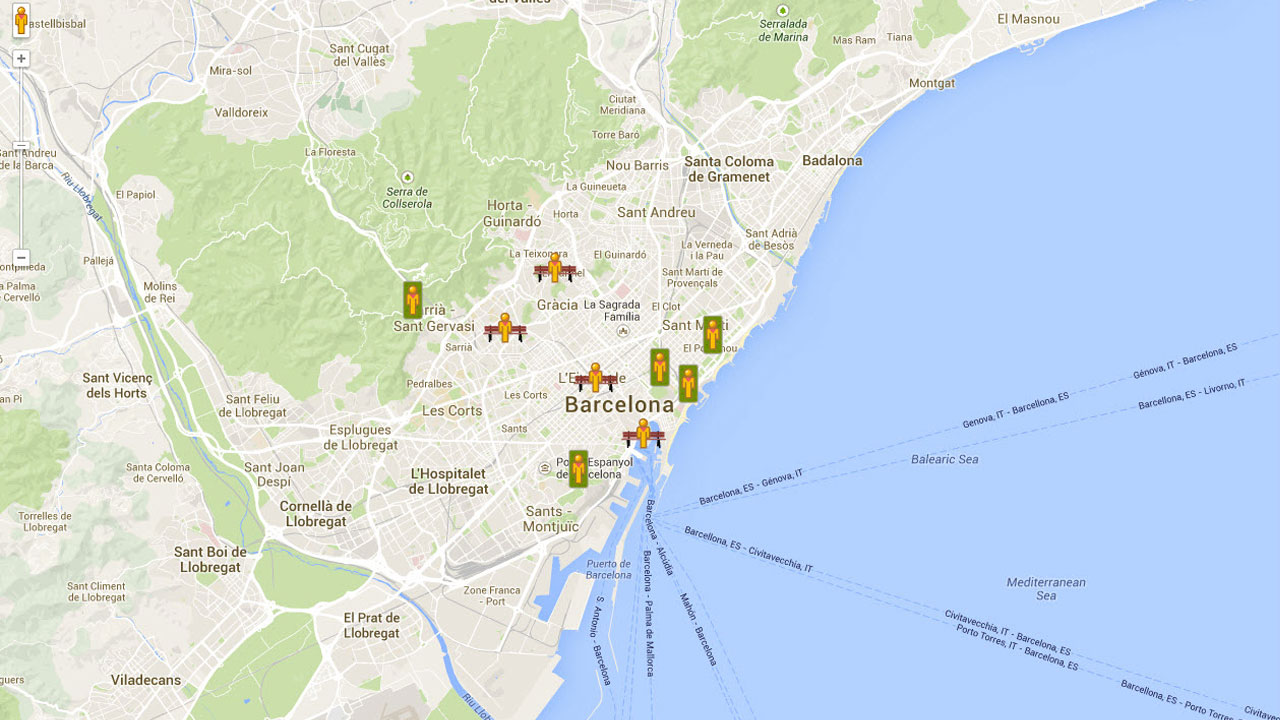
Task: Select the bench marker at the harbor
Action: [643, 434]
